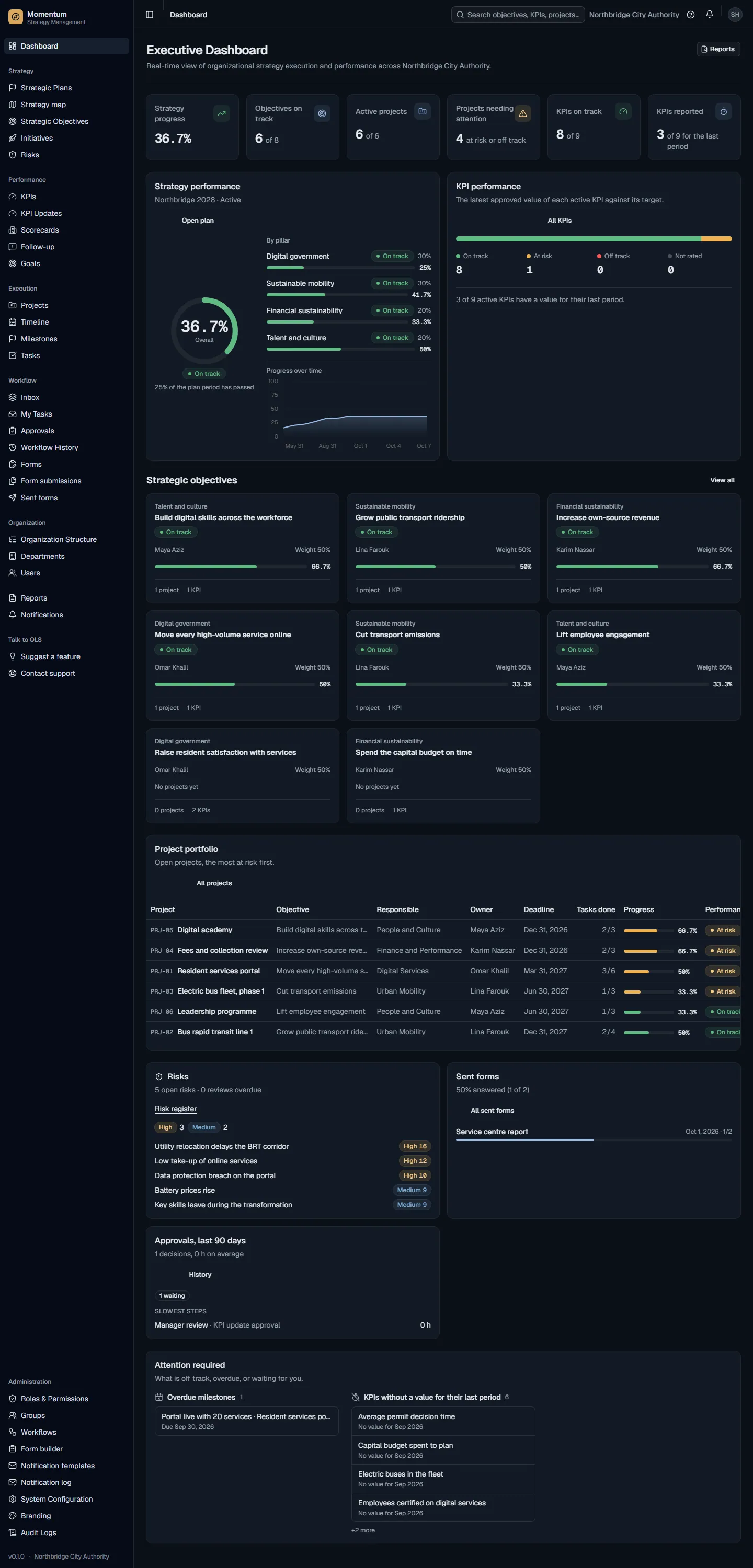Open Grow public transport ridership objective card
Screen dimensions: 753x1568
pyautogui.click(x=443, y=548)
